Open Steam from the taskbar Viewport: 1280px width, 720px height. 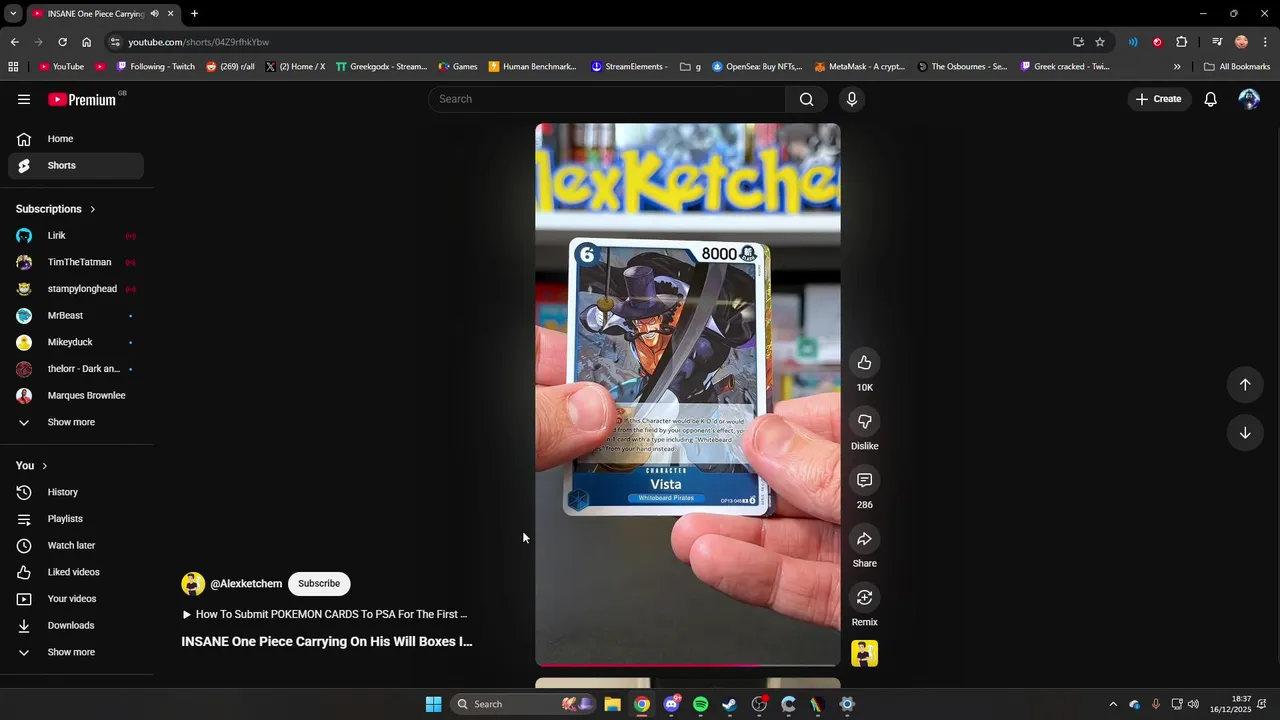[x=730, y=704]
